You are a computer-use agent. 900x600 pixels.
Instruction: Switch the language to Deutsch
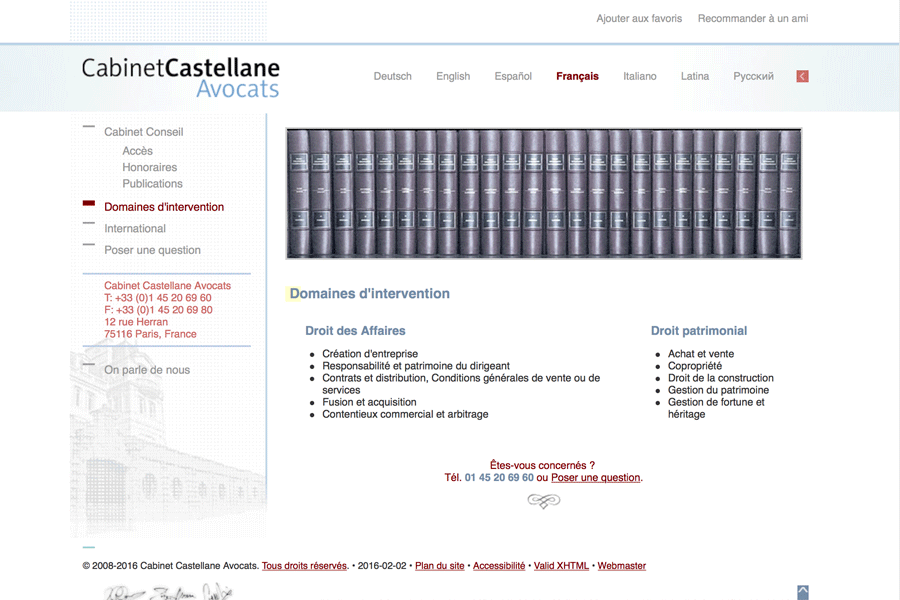(x=392, y=76)
